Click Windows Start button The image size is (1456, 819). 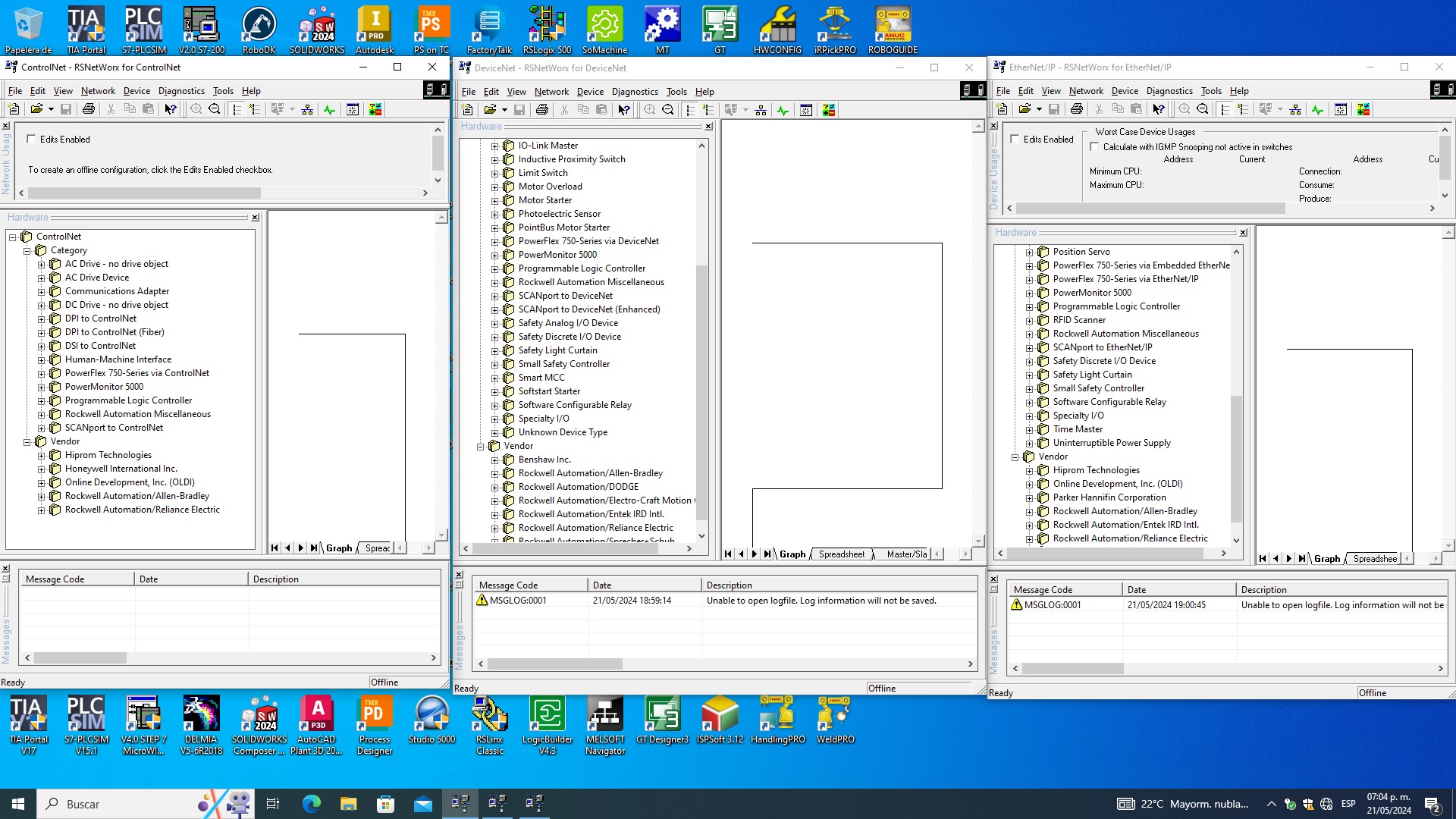pyautogui.click(x=18, y=804)
